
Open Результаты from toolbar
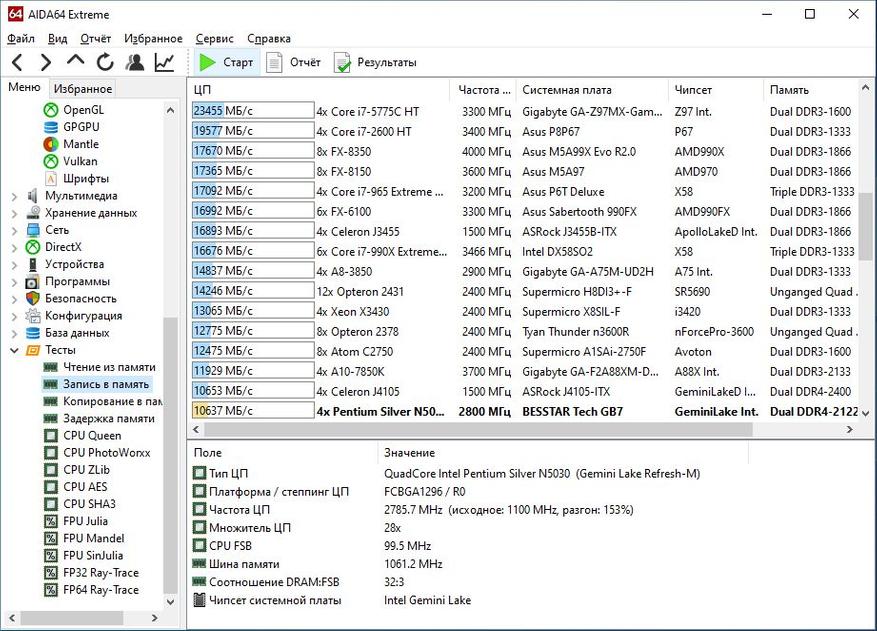(376, 62)
